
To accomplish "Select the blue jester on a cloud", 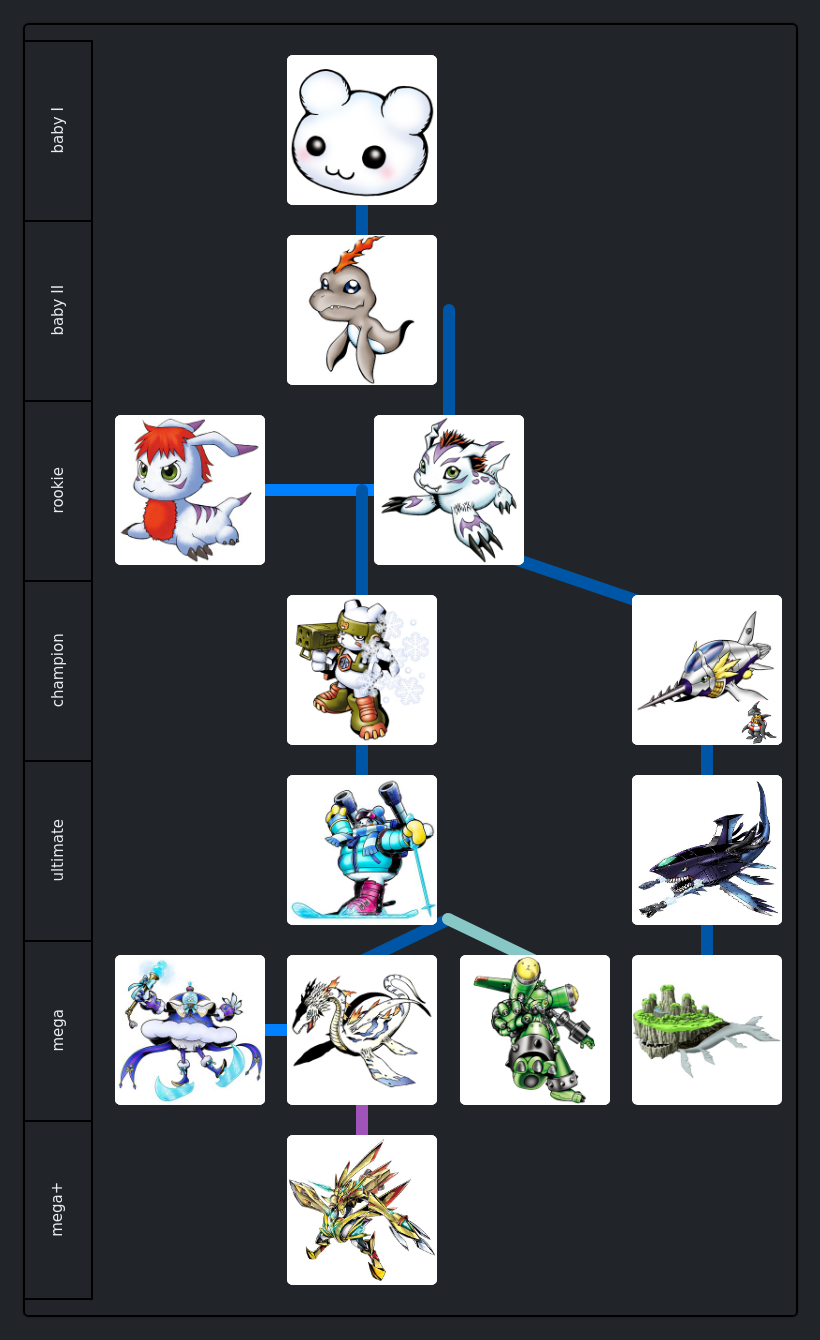I will (190, 1030).
